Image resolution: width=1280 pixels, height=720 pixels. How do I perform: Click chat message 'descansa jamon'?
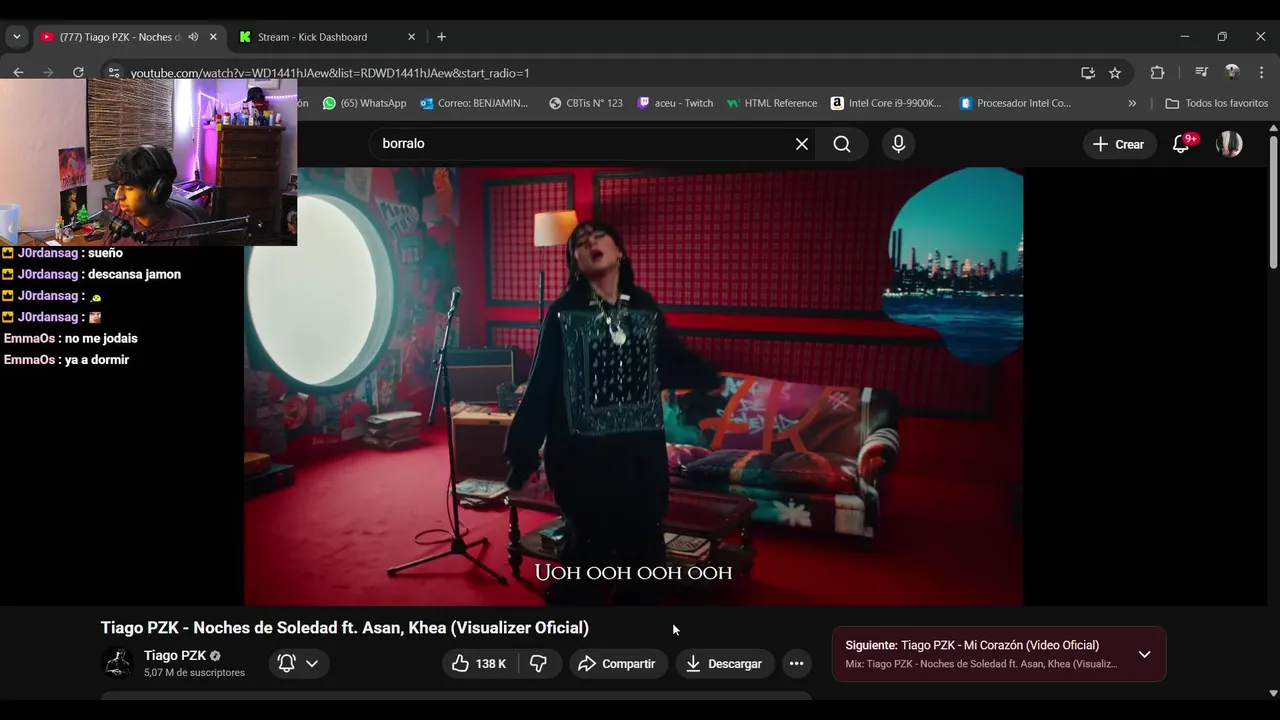tap(134, 274)
